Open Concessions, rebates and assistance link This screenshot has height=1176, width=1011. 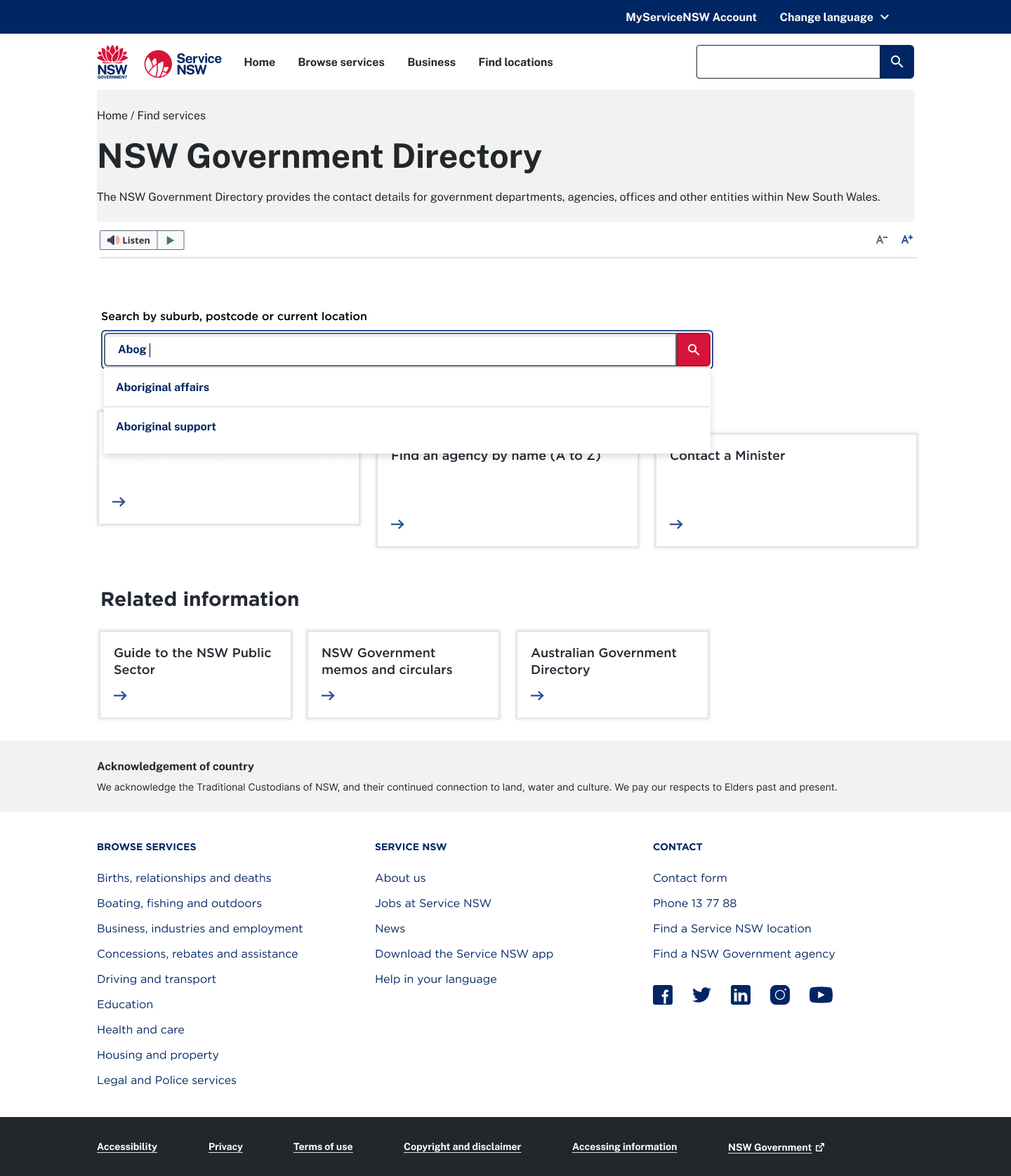pos(197,954)
